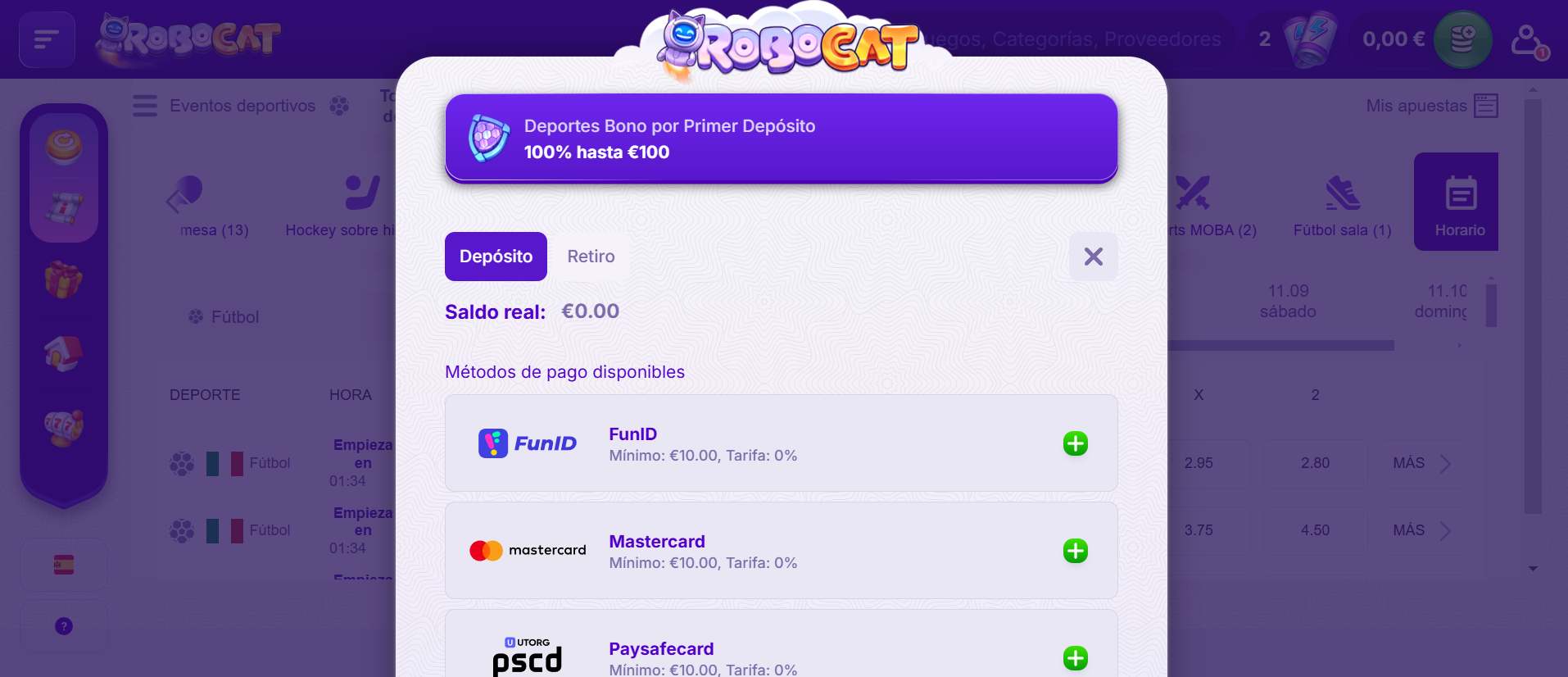Close the deposit dialog
1568x677 pixels.
click(1093, 257)
